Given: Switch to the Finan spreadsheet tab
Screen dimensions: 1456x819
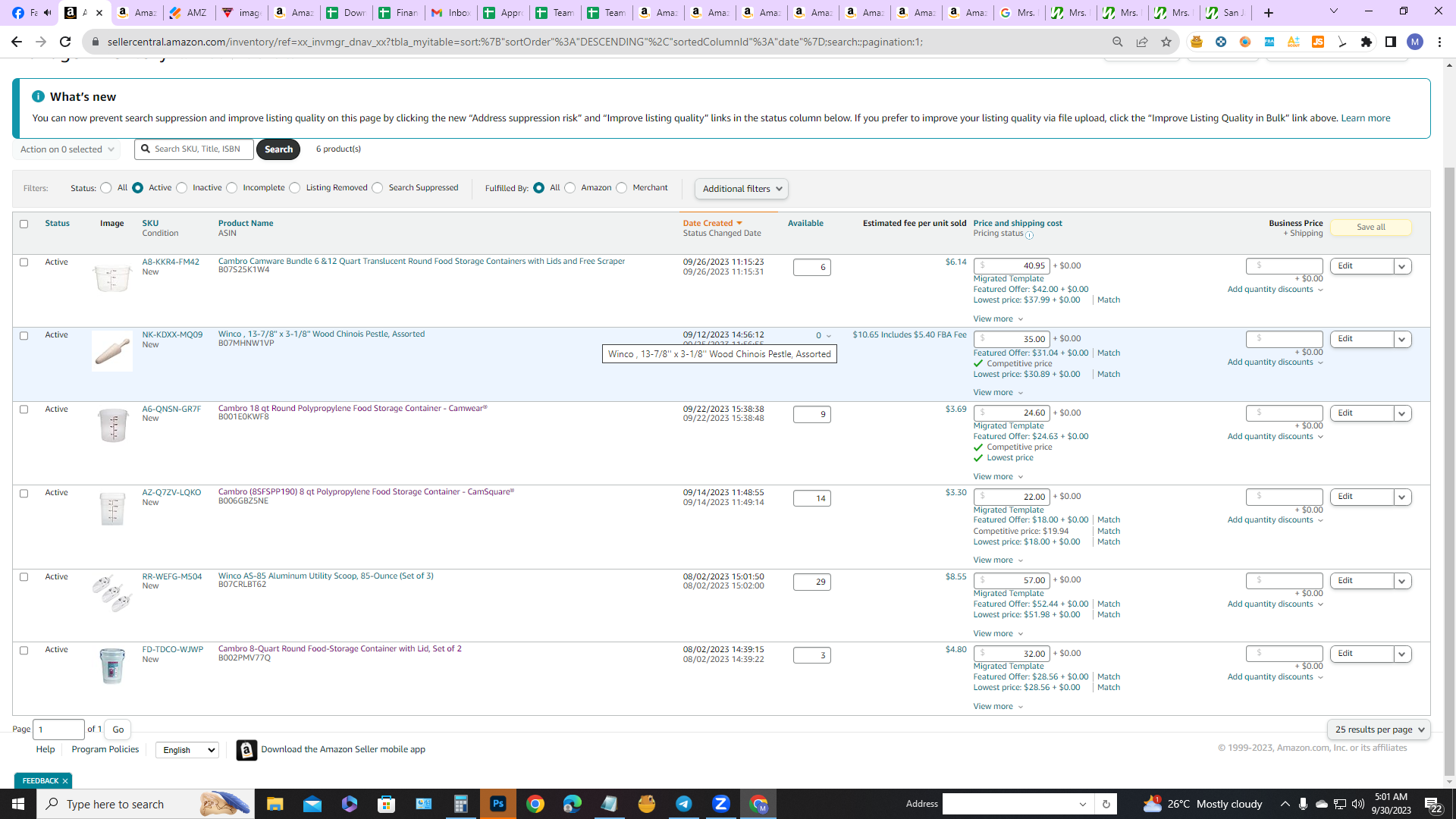Looking at the screenshot, I should point(399,13).
